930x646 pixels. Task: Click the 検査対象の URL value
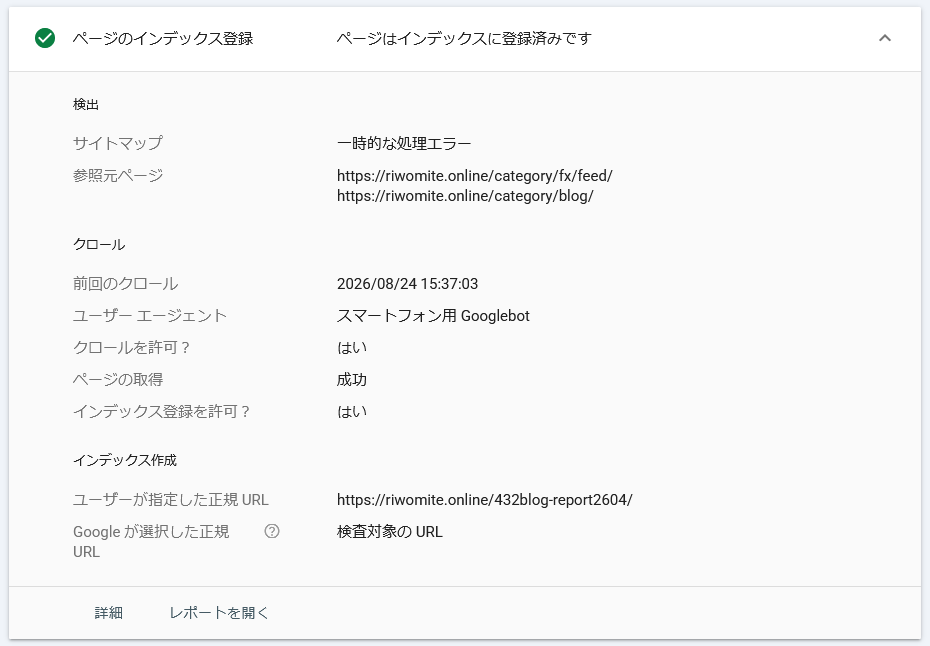click(390, 532)
